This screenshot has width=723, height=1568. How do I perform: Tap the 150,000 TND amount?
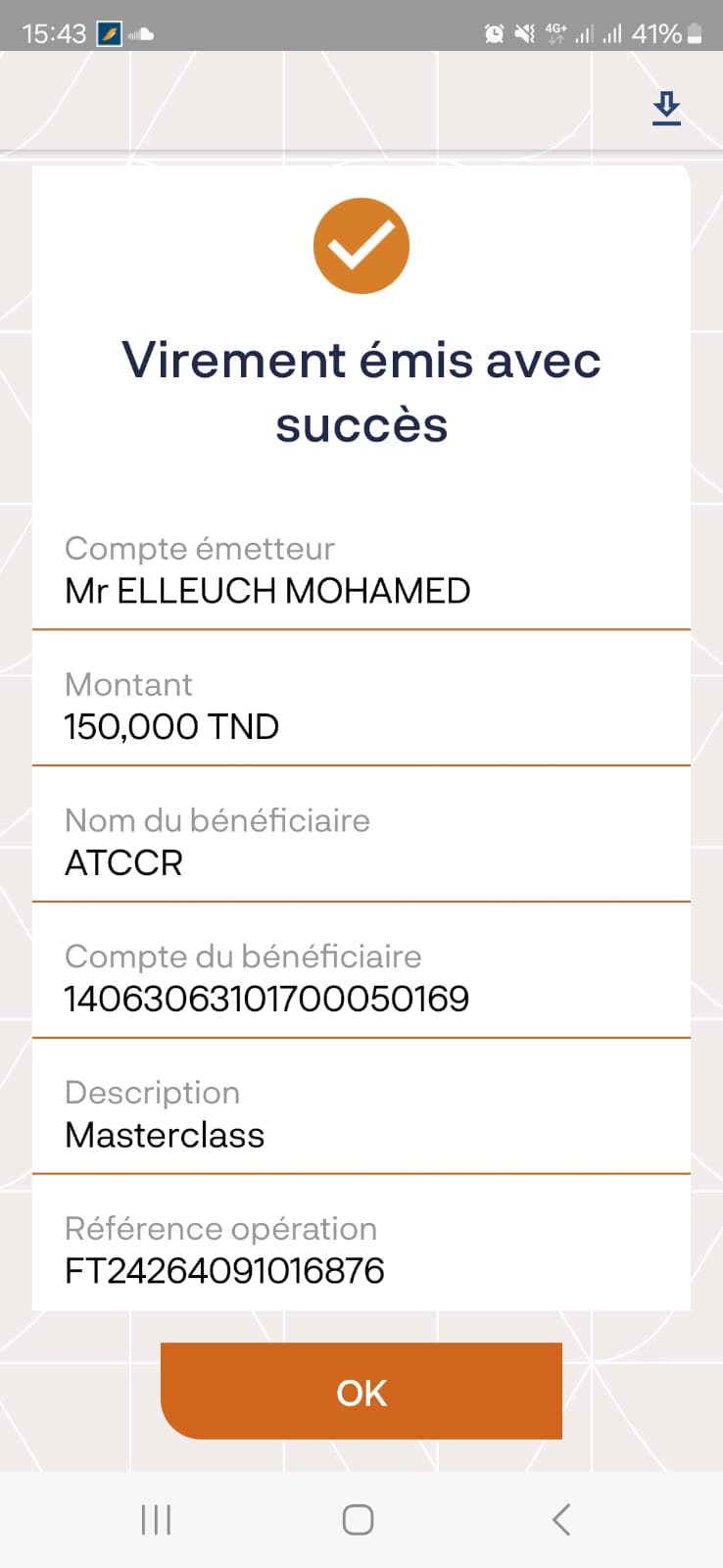(171, 727)
